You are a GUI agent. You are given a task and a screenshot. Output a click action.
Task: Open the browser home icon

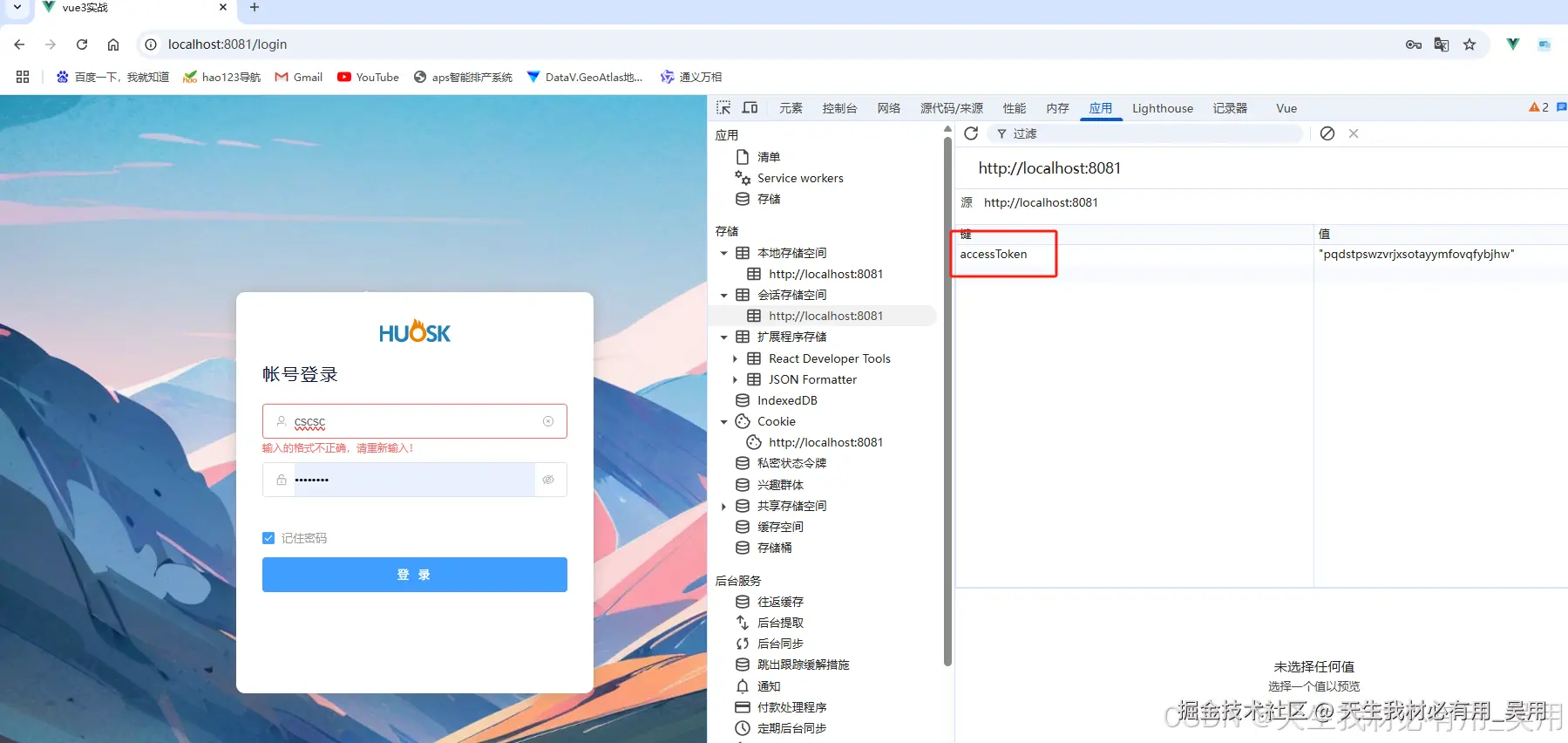tap(113, 44)
